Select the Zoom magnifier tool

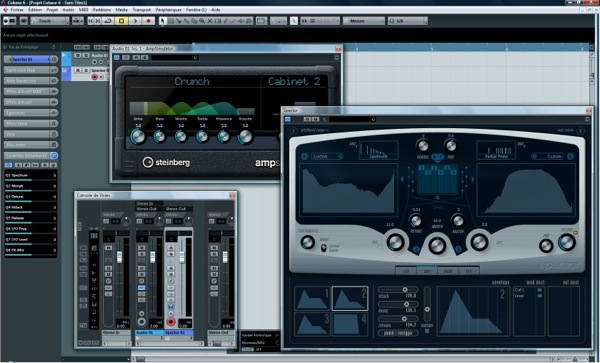pyautogui.click(x=202, y=21)
